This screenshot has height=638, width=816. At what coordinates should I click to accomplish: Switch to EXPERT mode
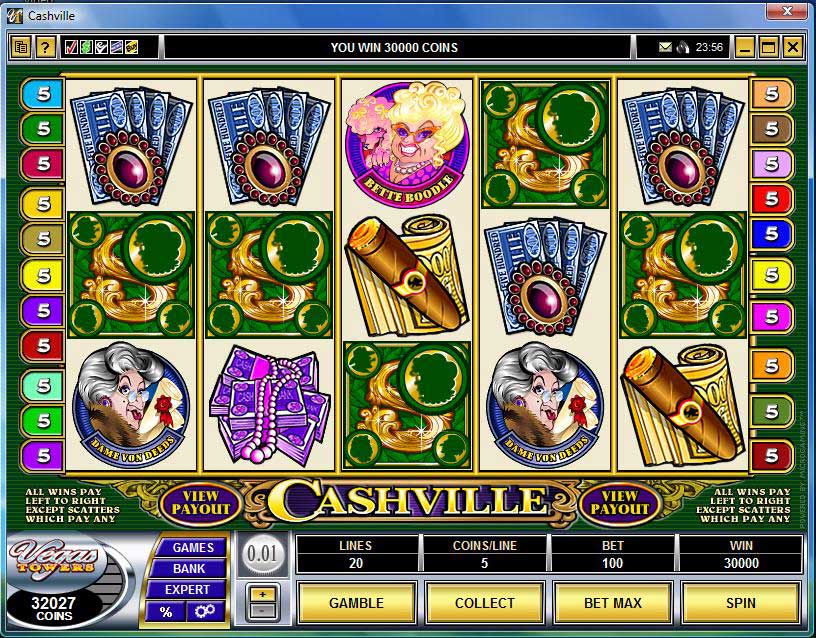click(x=187, y=590)
